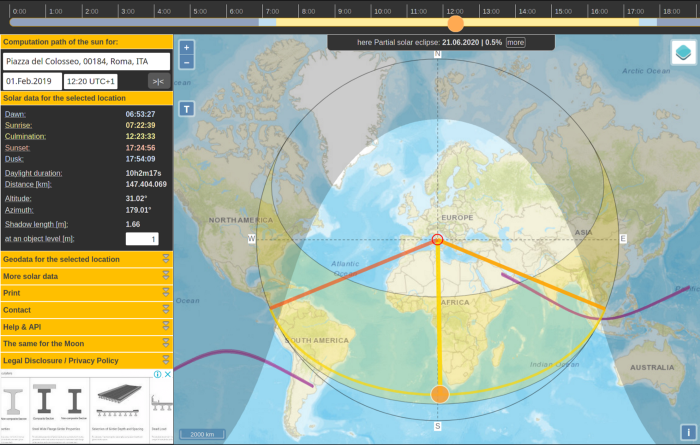This screenshot has width=700, height=445.
Task: Open the ad info icon
Action: pyautogui.click(x=158, y=374)
